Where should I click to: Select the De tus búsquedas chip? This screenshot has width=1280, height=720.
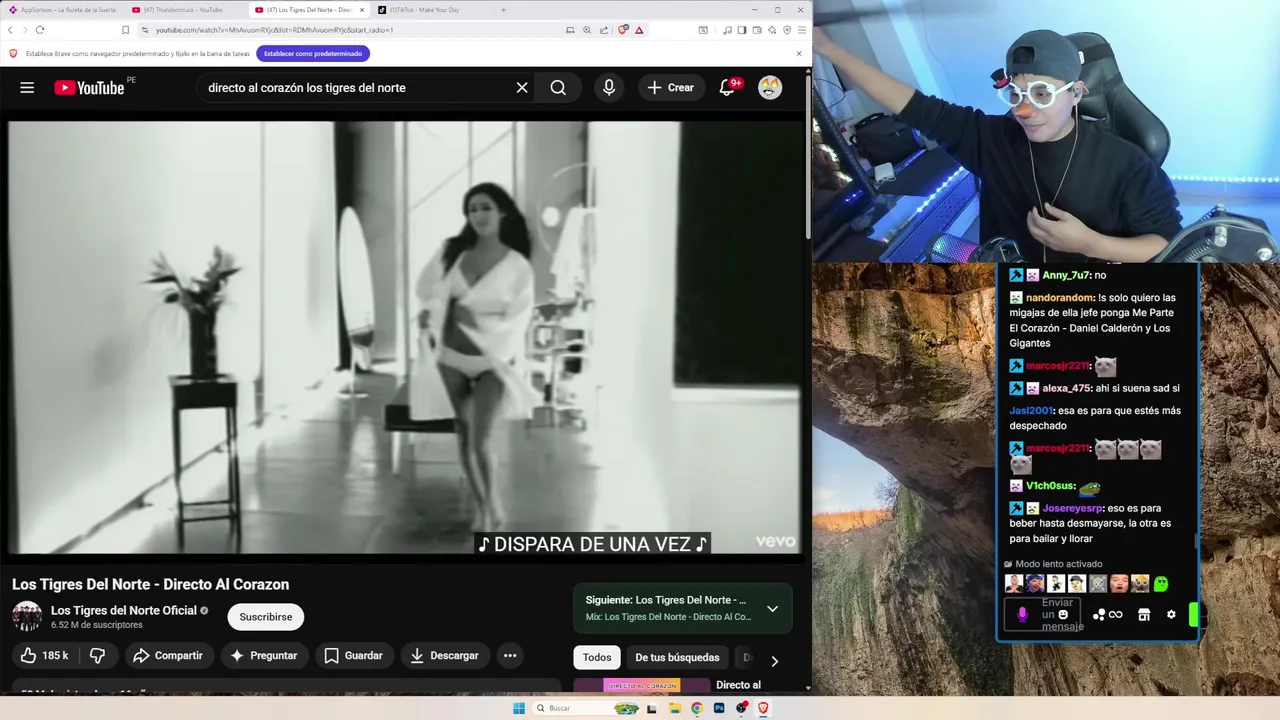coord(677,657)
